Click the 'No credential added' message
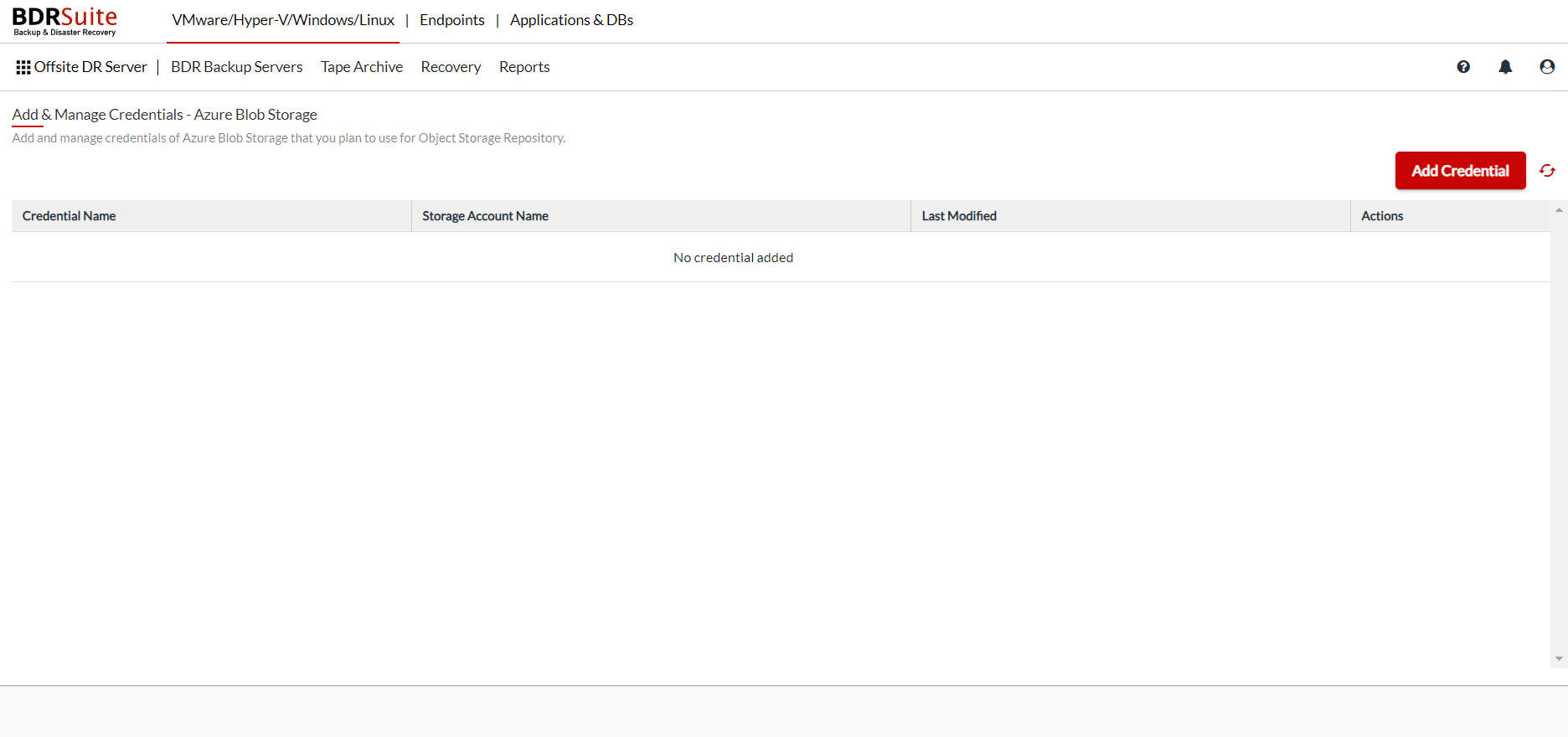Screen dimensions: 1568x737 [733, 258]
